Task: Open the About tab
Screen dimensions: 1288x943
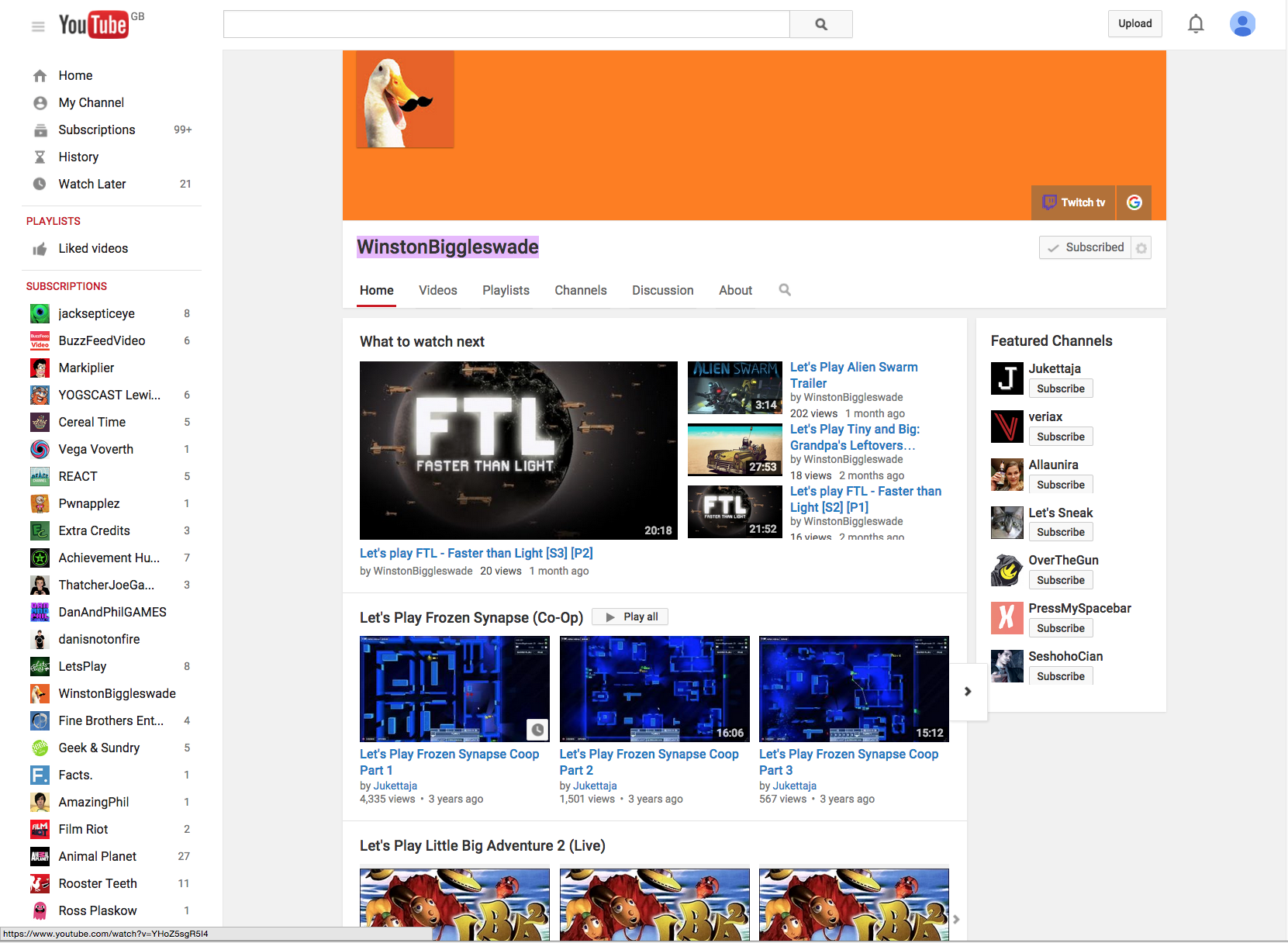Action: click(735, 290)
